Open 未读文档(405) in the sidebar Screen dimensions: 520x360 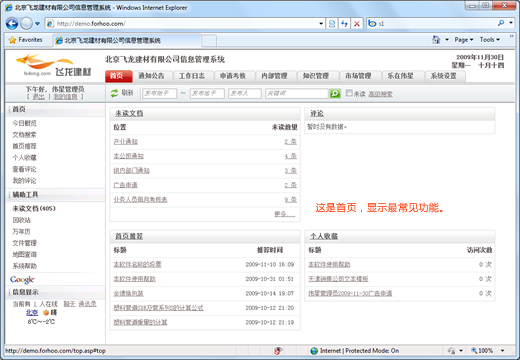click(x=34, y=209)
